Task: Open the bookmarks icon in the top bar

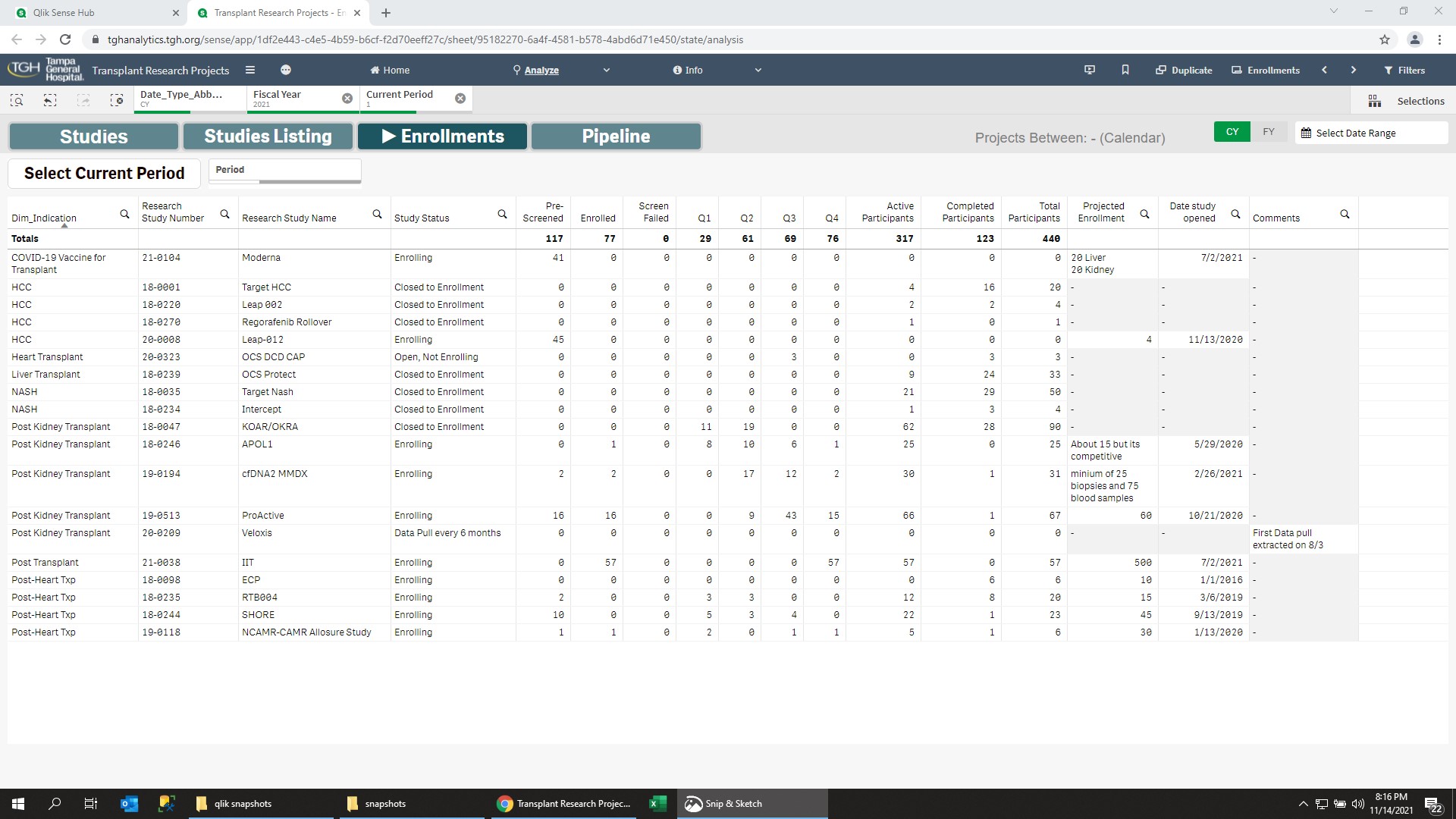Action: (1125, 69)
